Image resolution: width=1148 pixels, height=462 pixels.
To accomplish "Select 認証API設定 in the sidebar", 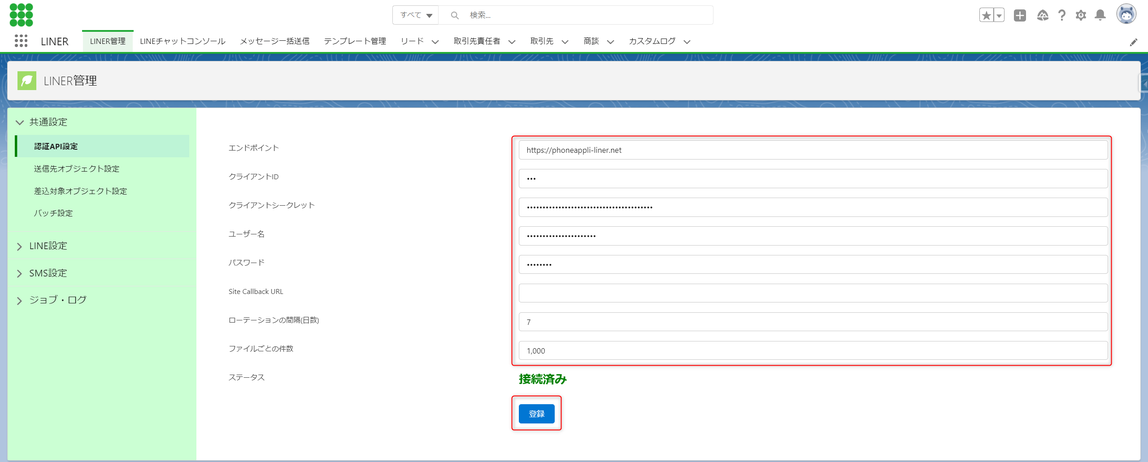I will [x=102, y=146].
